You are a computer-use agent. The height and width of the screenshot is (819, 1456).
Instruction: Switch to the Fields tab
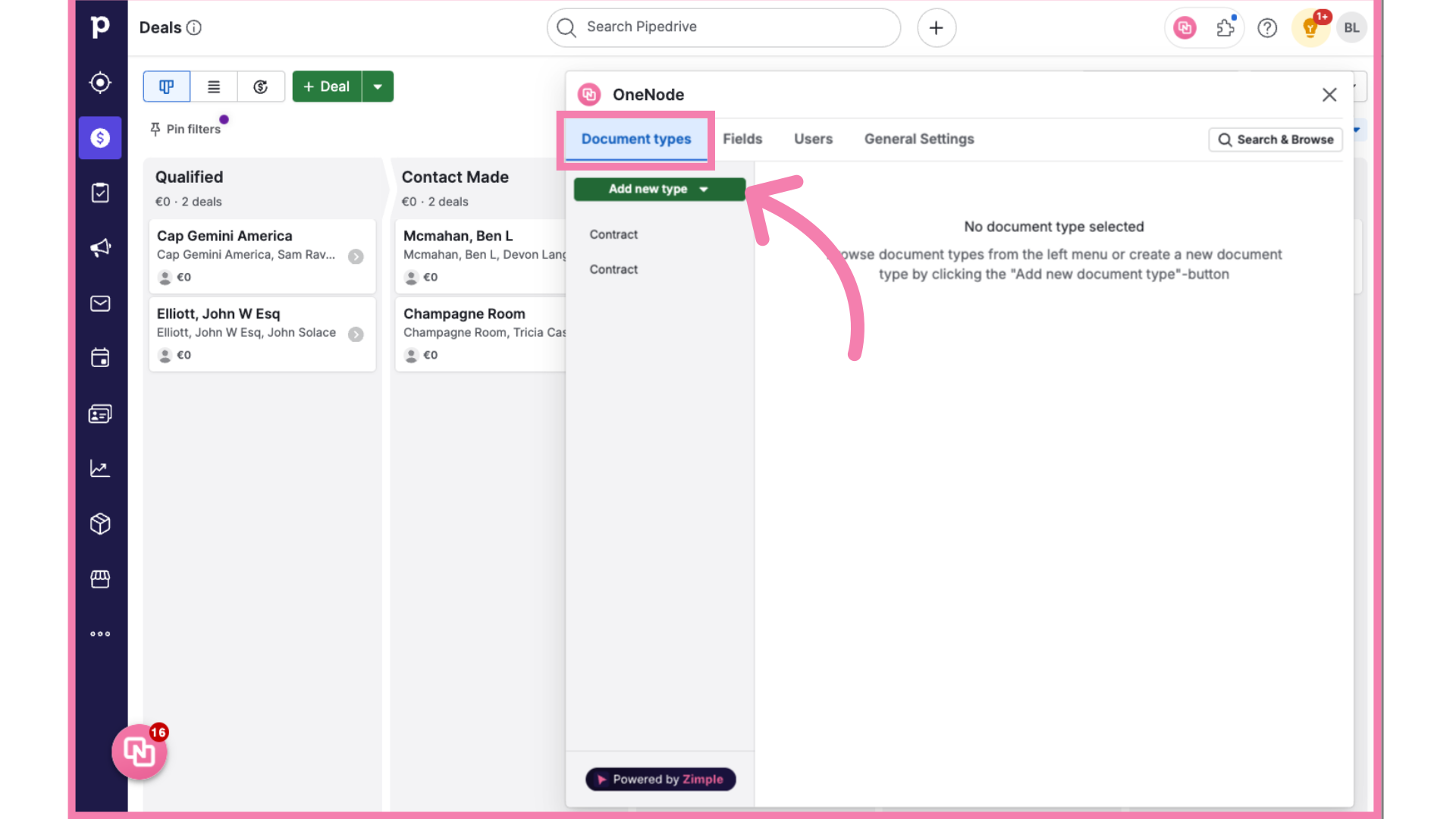(x=742, y=139)
